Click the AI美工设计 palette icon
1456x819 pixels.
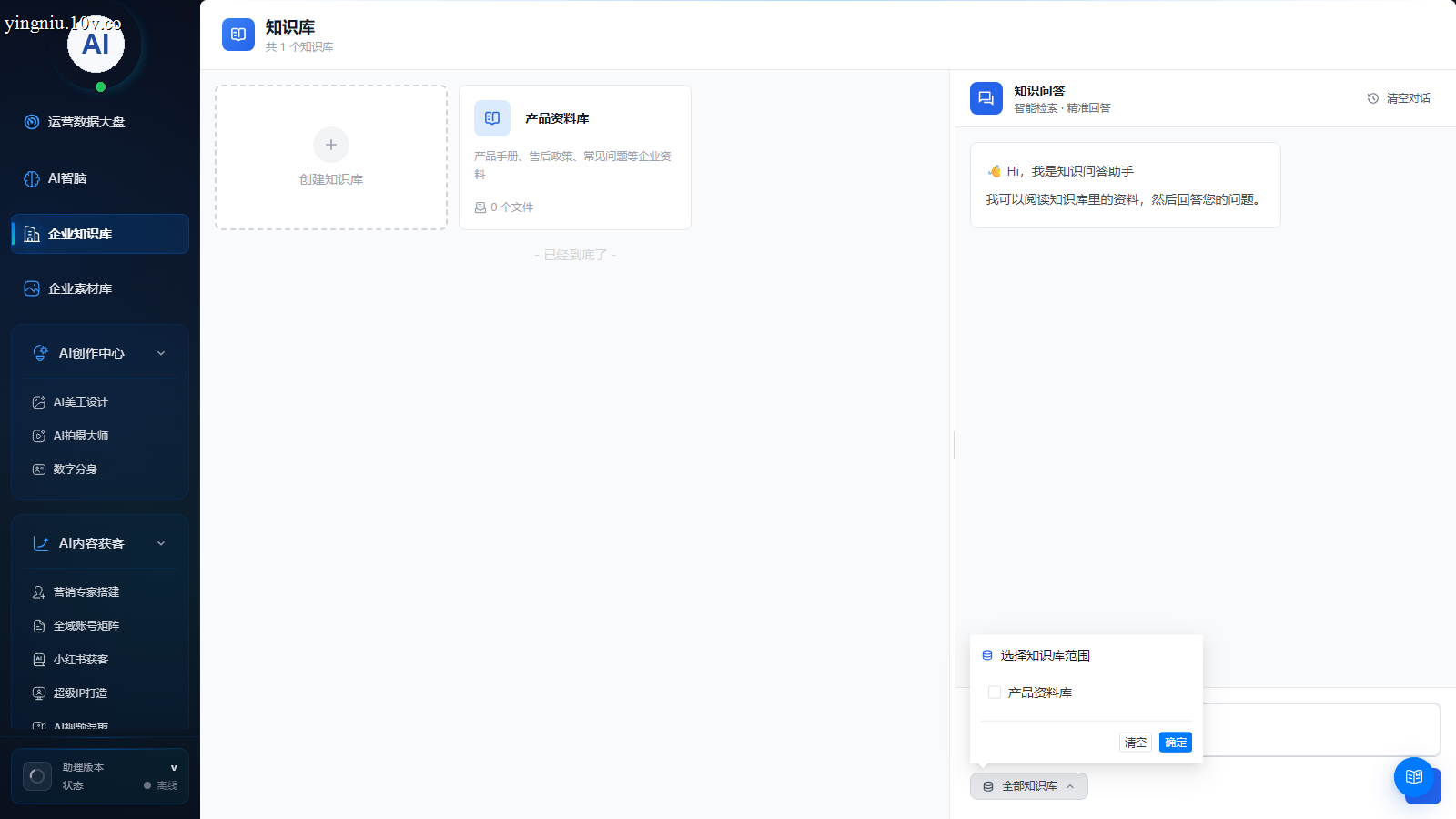pos(39,402)
